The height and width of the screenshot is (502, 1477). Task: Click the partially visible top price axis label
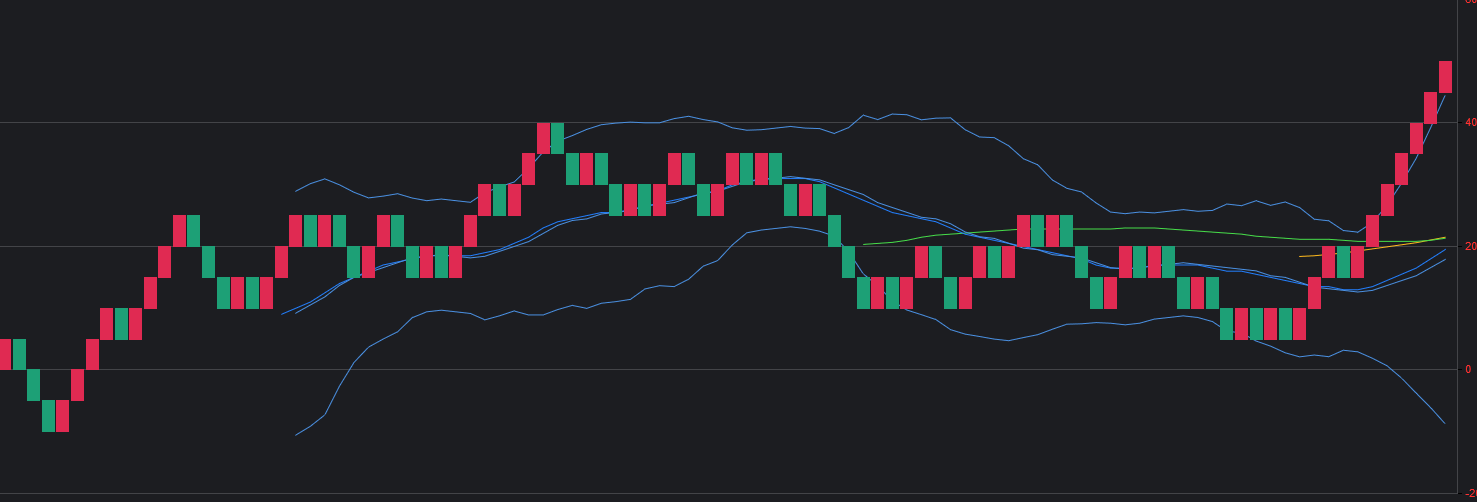tap(1470, 3)
